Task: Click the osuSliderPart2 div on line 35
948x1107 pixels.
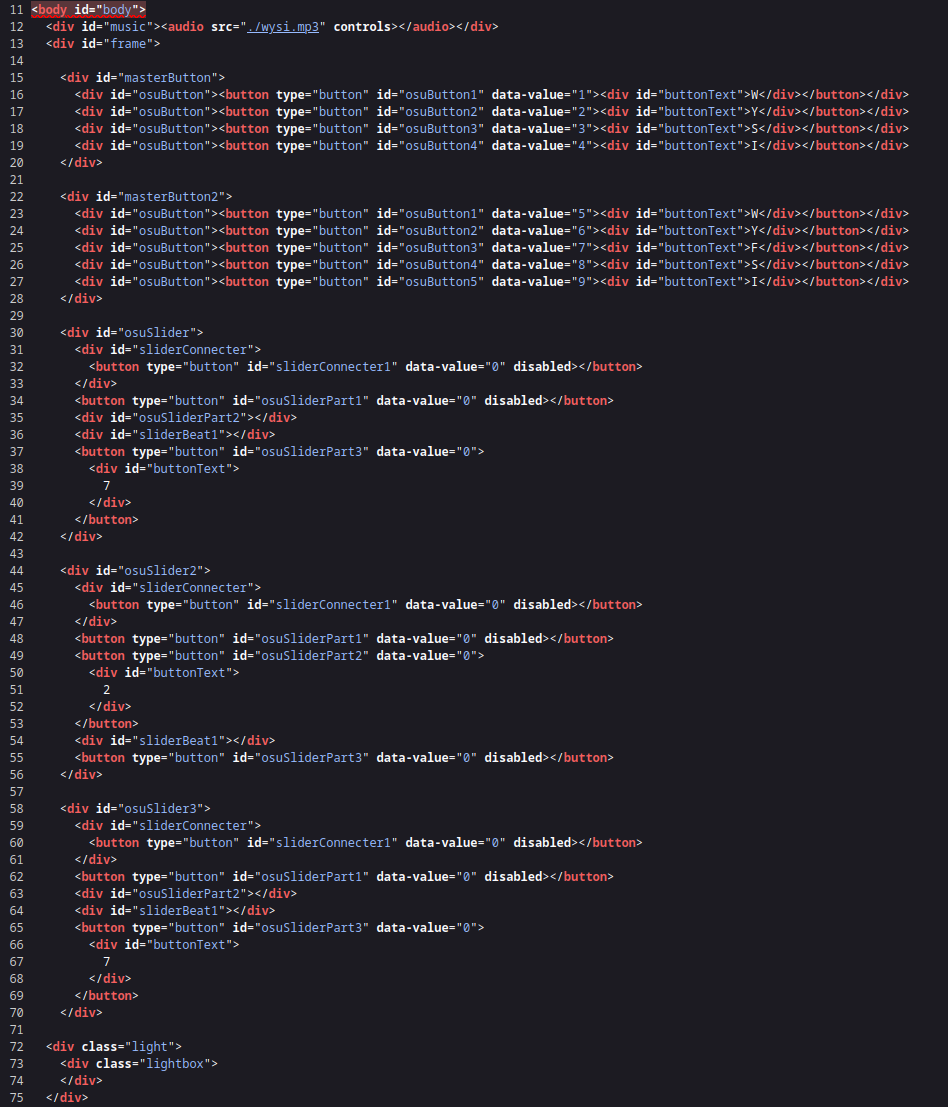Action: pyautogui.click(x=186, y=417)
